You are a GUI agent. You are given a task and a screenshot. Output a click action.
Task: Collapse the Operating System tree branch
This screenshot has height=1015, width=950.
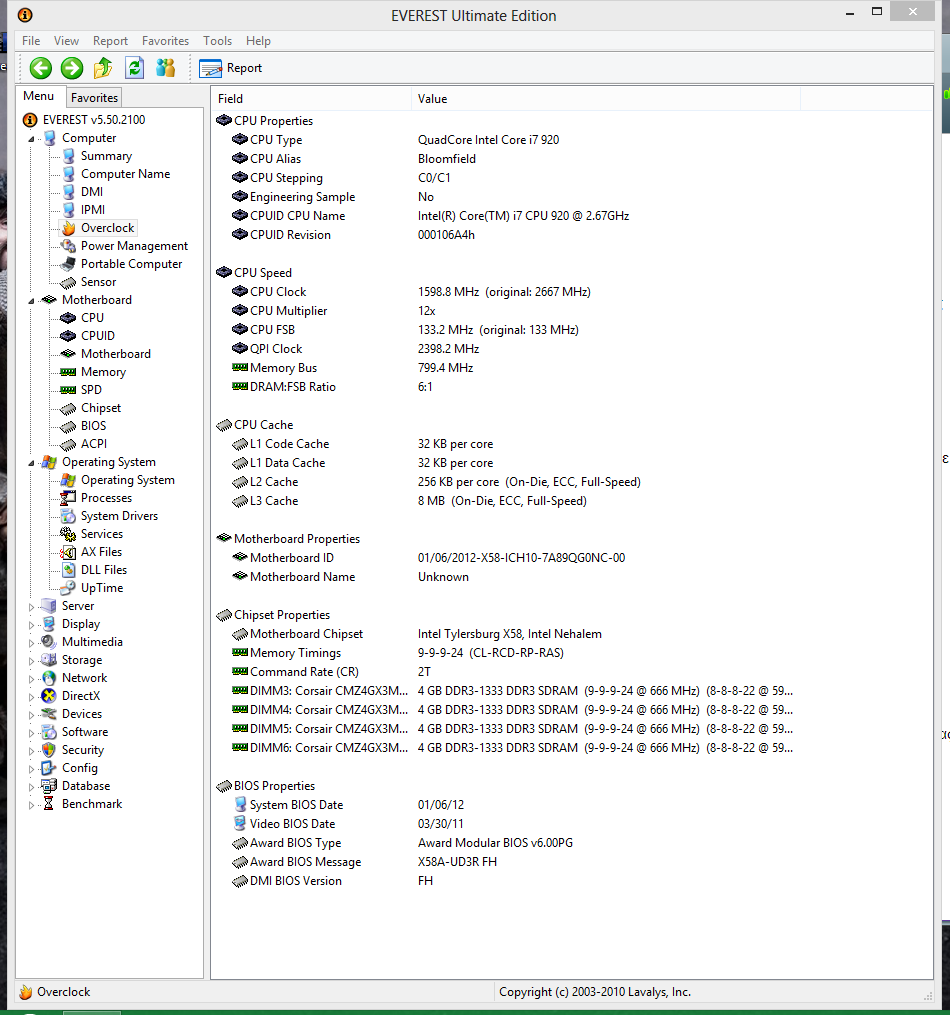31,463
